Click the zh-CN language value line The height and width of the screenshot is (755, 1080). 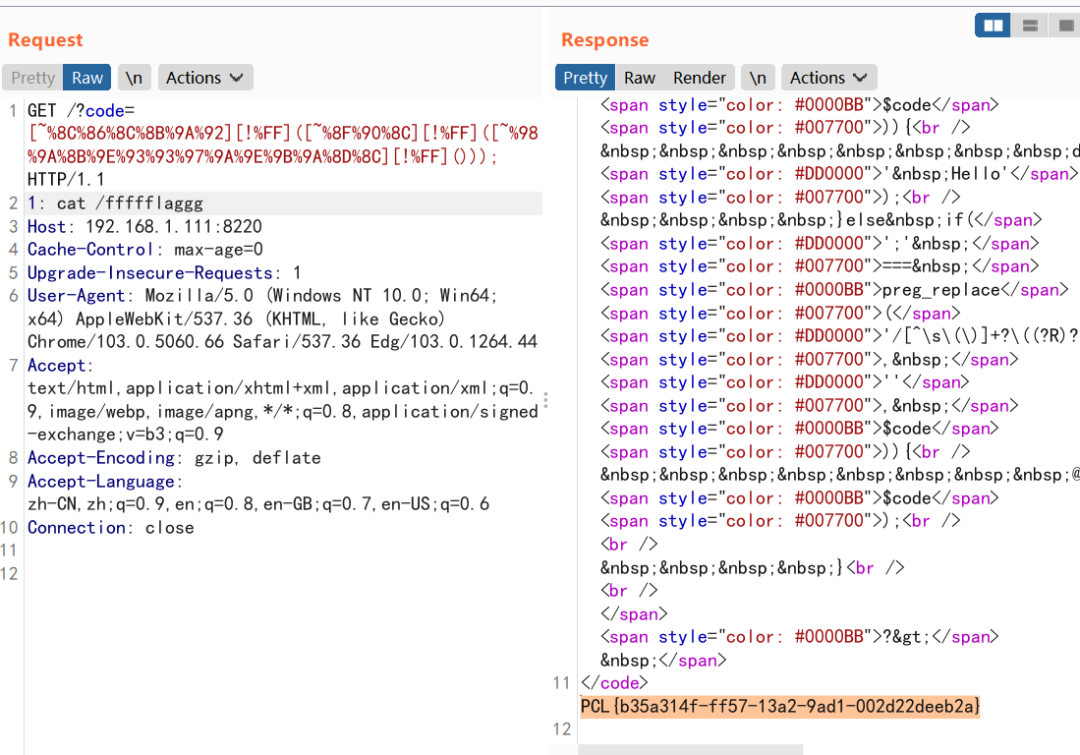click(258, 504)
